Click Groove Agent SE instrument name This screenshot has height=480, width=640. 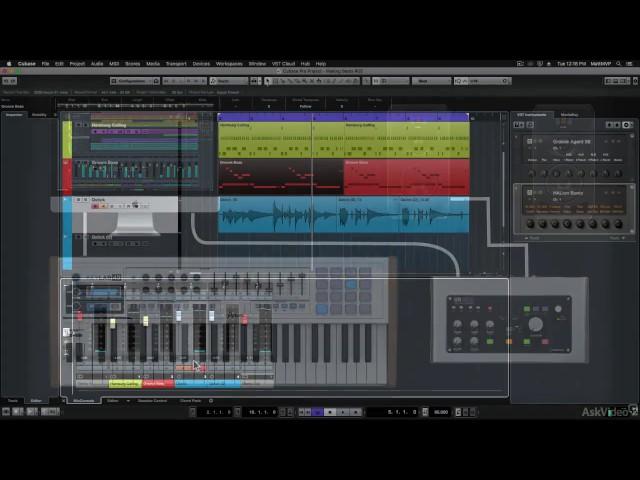pos(571,142)
